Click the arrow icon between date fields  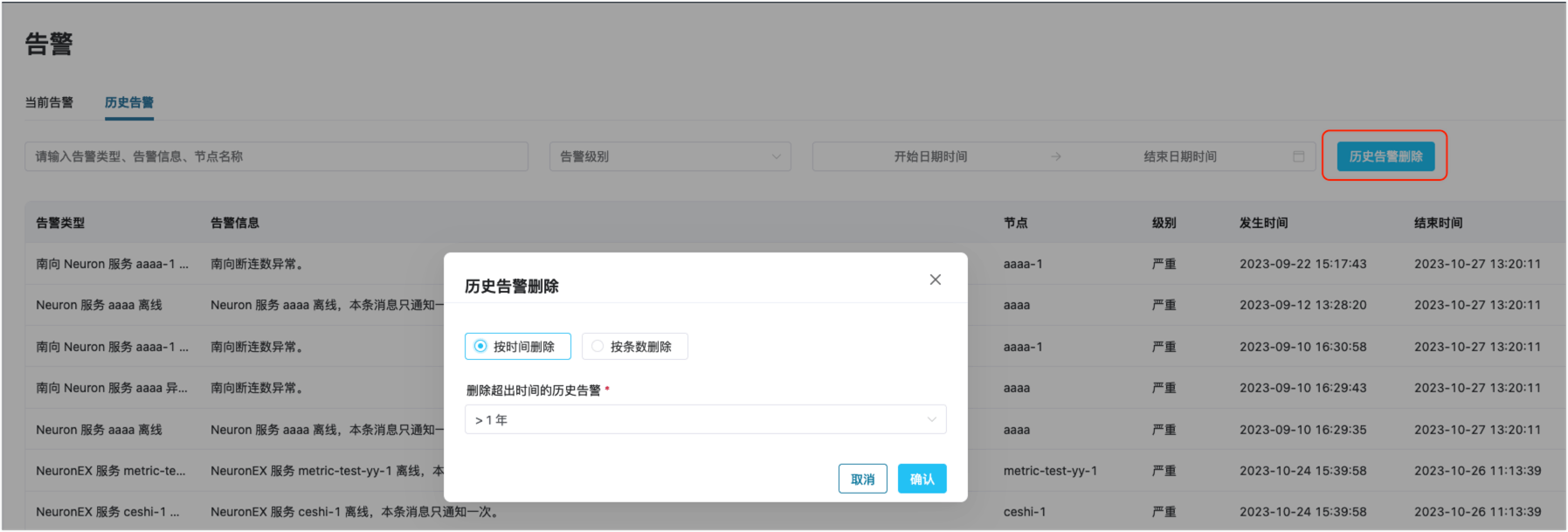click(1055, 156)
